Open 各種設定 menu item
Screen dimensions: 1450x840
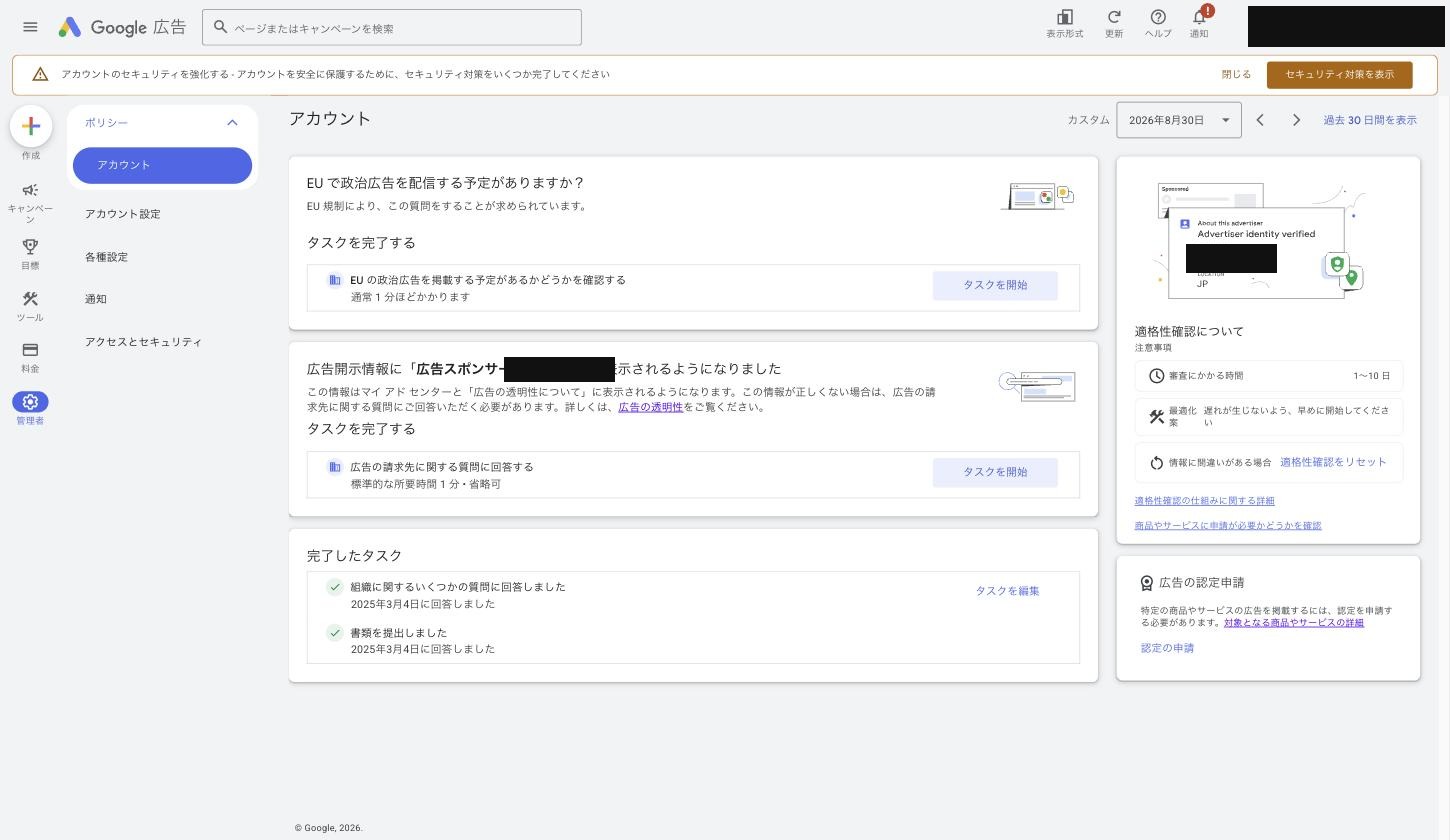point(106,257)
